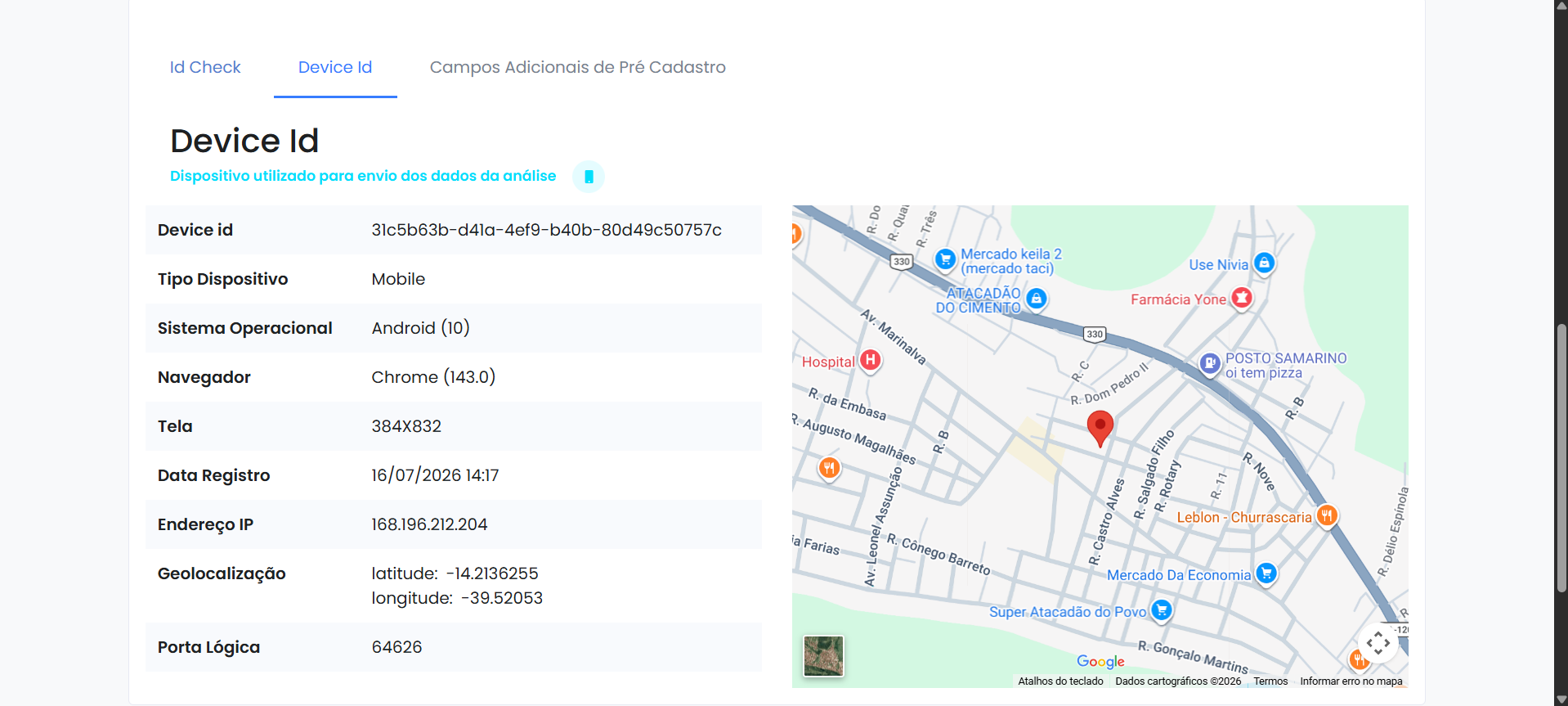Viewport: 1568px width, 706px height.
Task: Select the Atacadão do Cimento store marker
Action: pyautogui.click(x=1037, y=299)
